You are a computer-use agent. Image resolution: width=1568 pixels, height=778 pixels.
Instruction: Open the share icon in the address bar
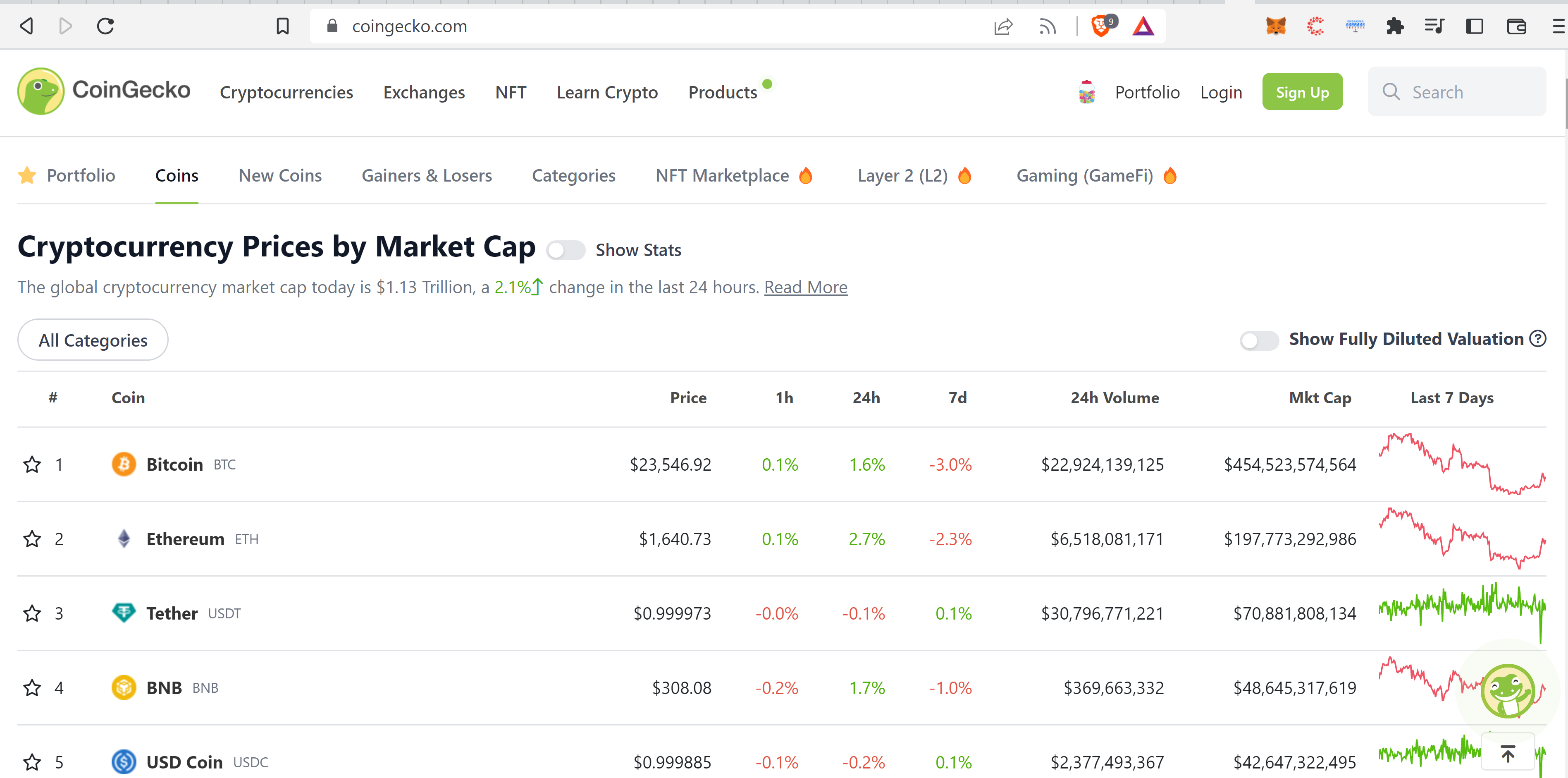coord(1003,26)
